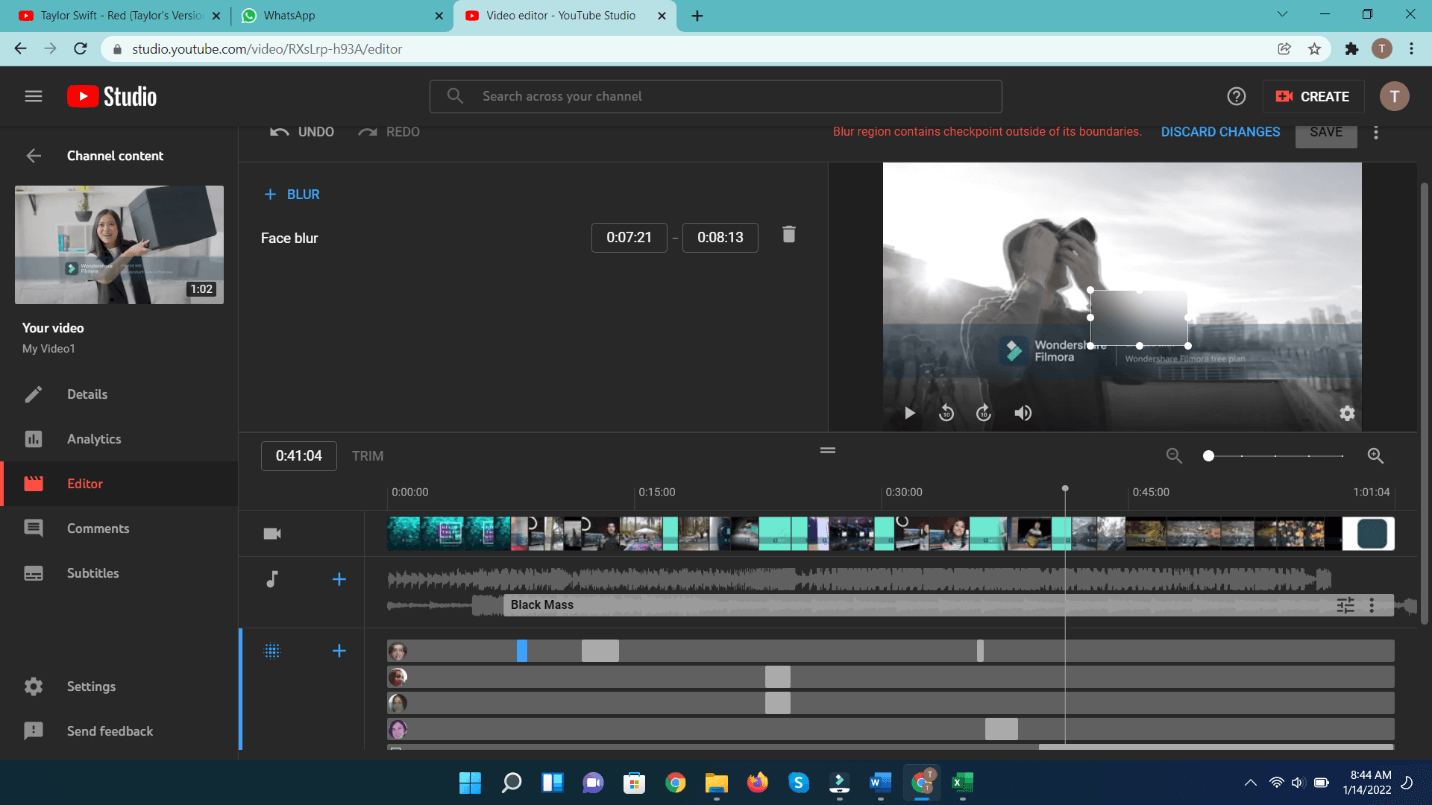
Task: Open Excel from the taskbar
Action: [x=962, y=782]
